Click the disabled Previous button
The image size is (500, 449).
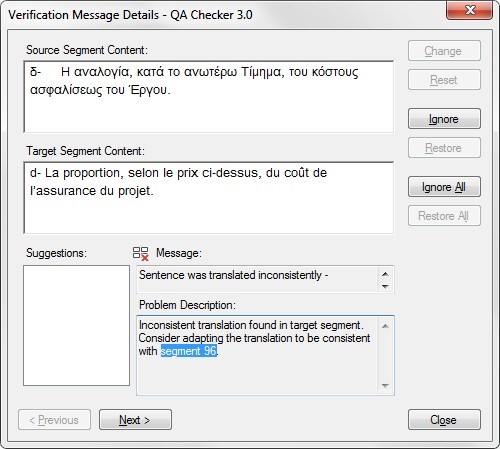point(54,420)
